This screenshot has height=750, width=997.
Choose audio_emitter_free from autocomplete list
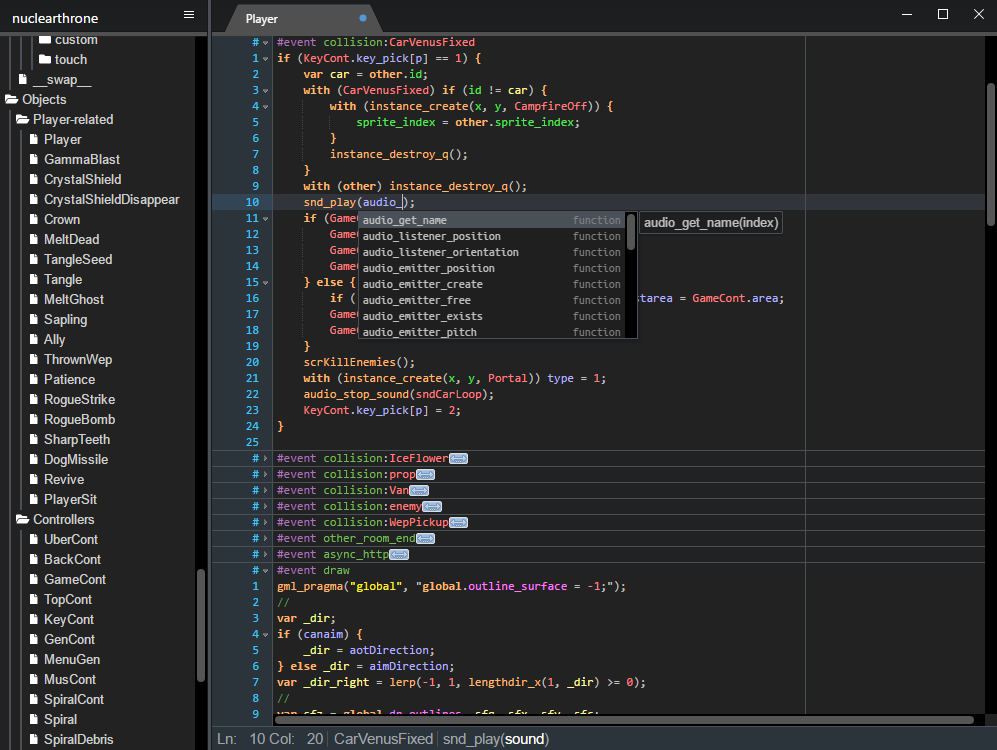(x=492, y=300)
